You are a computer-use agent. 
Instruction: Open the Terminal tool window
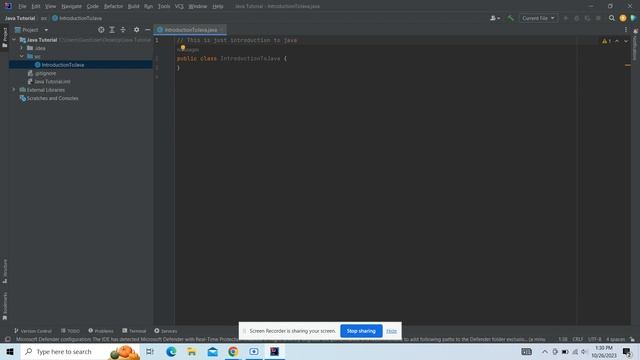(x=134, y=331)
